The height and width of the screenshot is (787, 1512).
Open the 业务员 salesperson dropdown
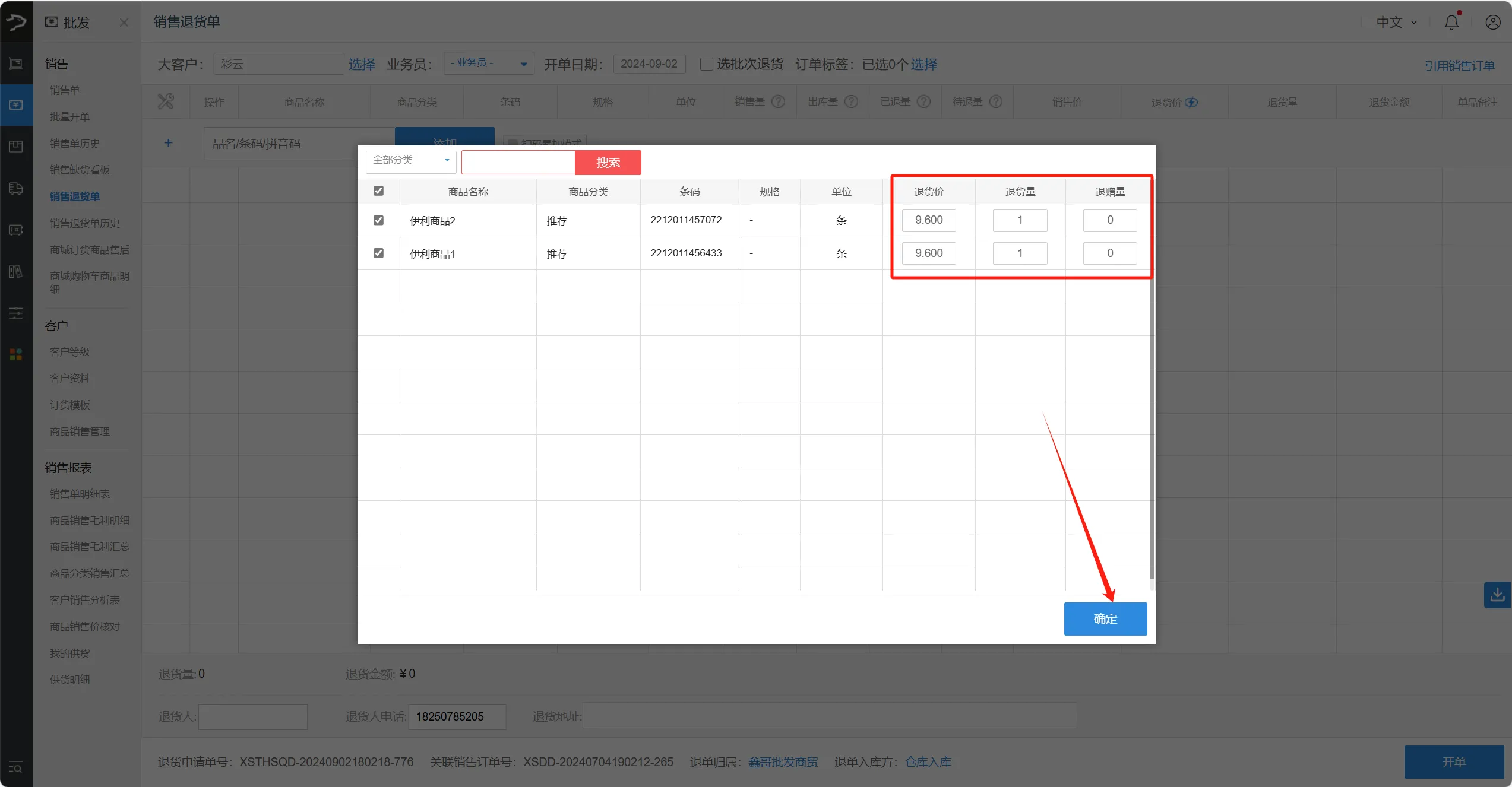click(x=489, y=64)
